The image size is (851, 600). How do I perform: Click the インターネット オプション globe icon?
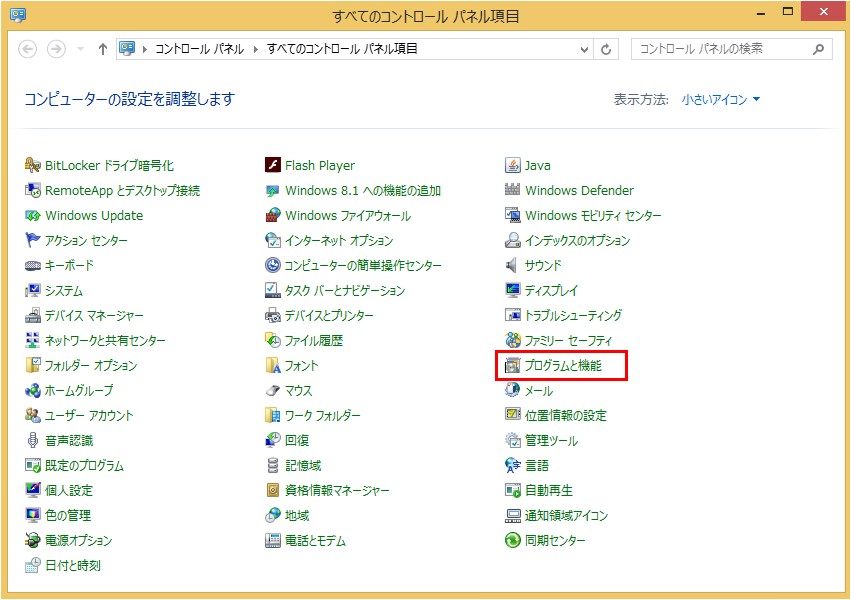point(272,240)
